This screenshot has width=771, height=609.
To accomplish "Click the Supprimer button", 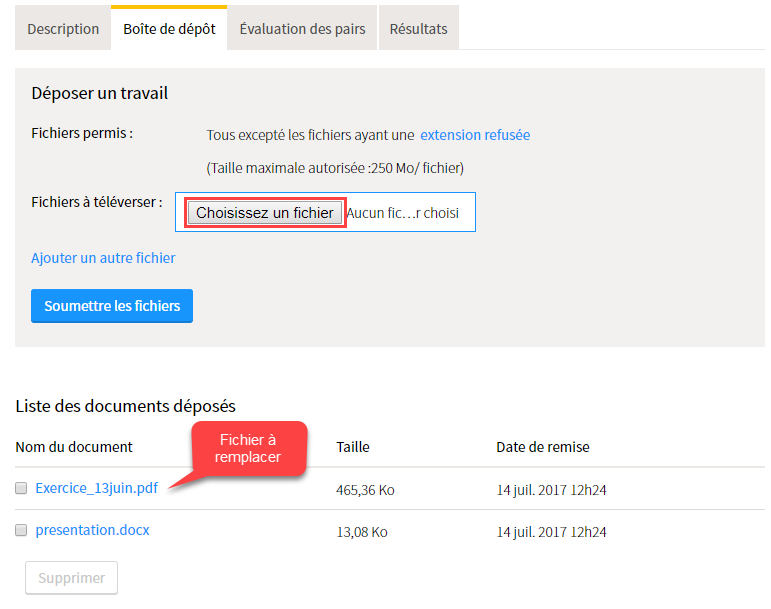I will (x=71, y=578).
